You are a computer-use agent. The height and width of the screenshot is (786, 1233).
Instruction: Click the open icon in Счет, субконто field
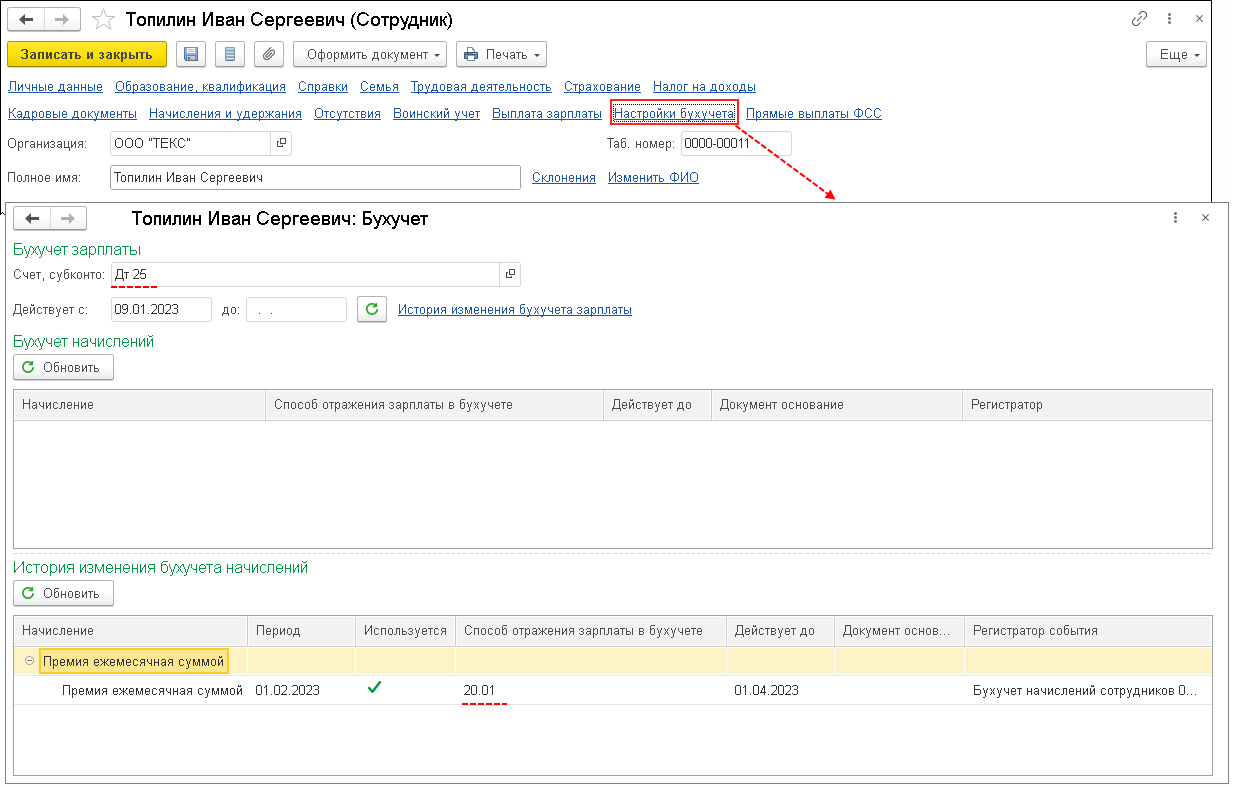[x=510, y=274]
